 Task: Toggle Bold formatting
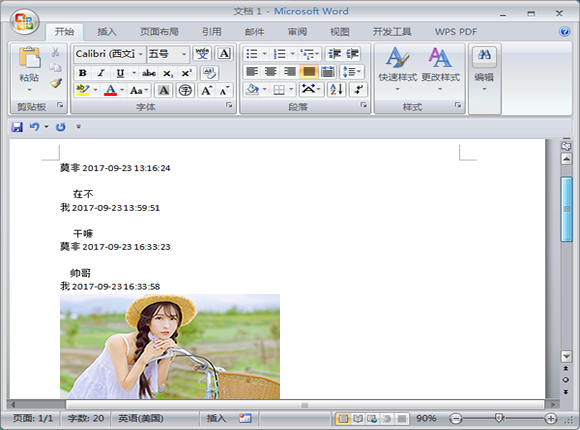tap(83, 73)
